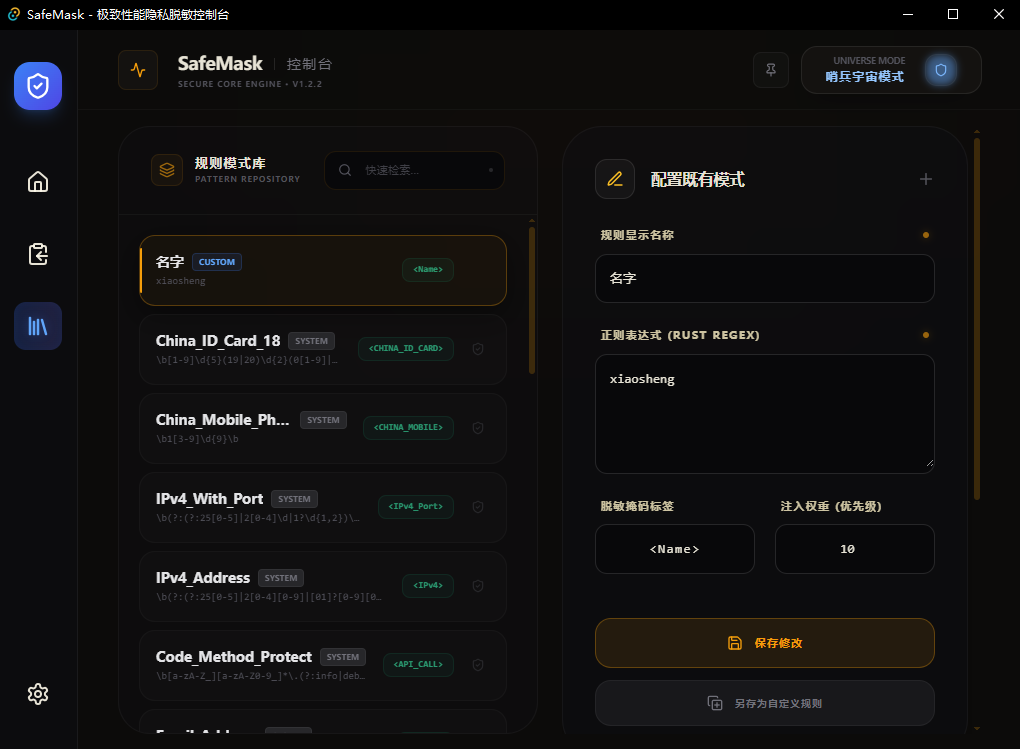Click the SafeMask shield logo icon
This screenshot has width=1020, height=749.
[38, 86]
